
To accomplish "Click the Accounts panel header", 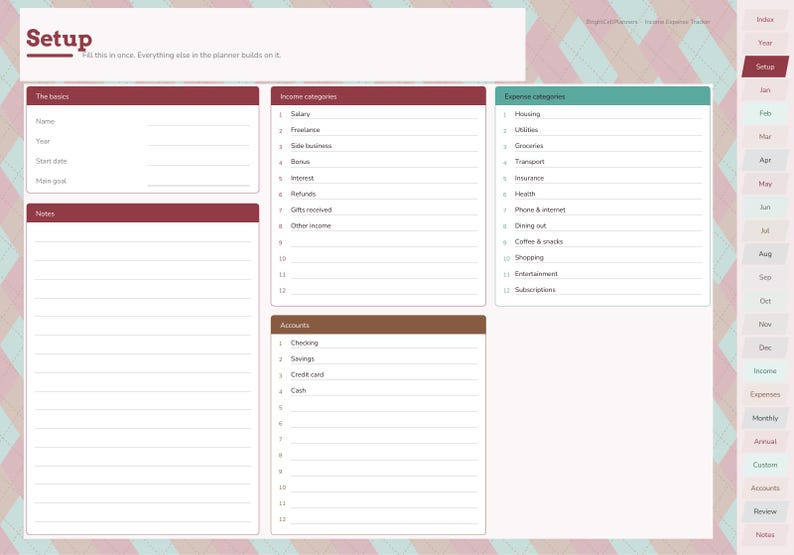I will [378, 325].
